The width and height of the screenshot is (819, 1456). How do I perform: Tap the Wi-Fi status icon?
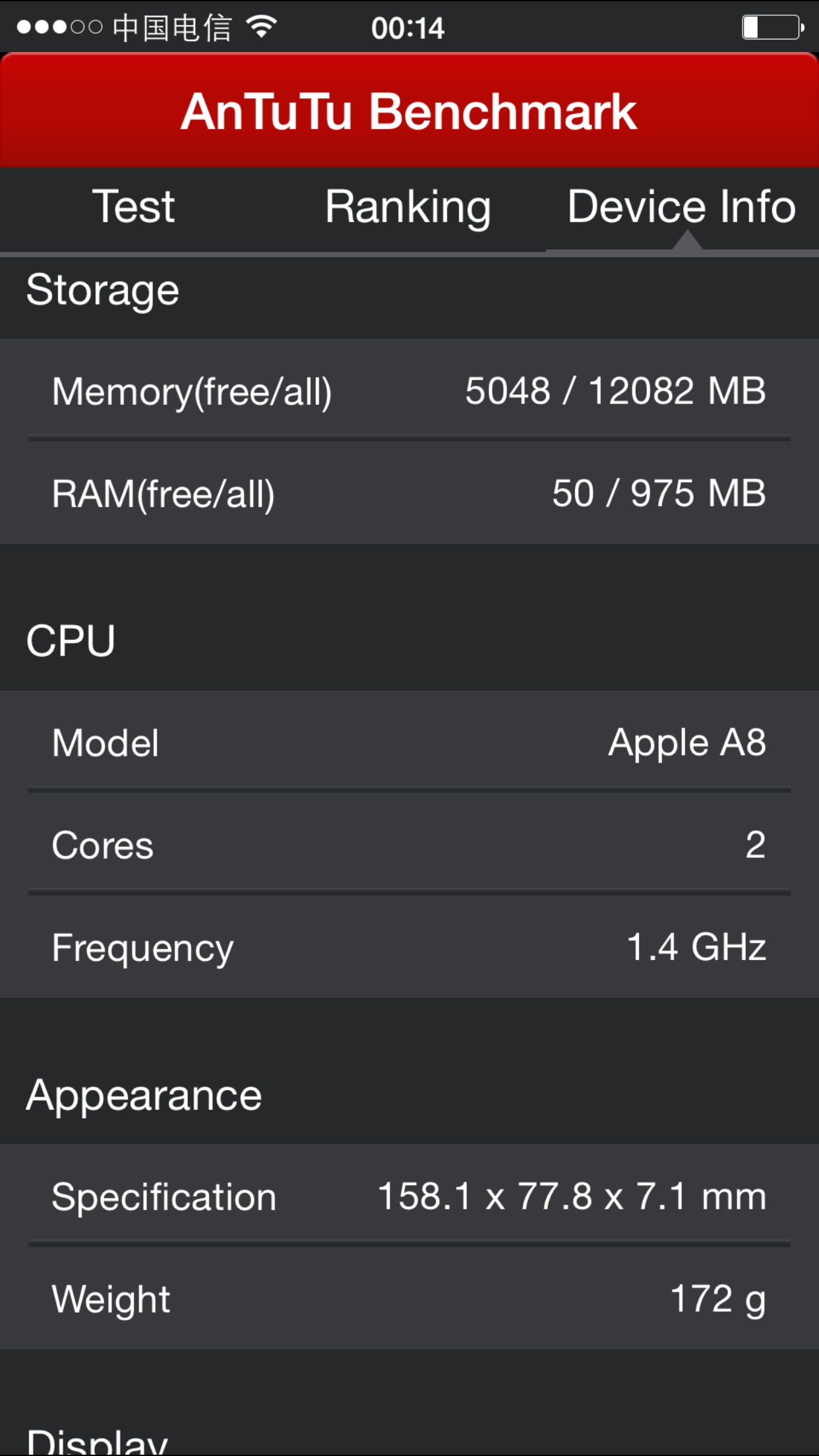[x=261, y=27]
